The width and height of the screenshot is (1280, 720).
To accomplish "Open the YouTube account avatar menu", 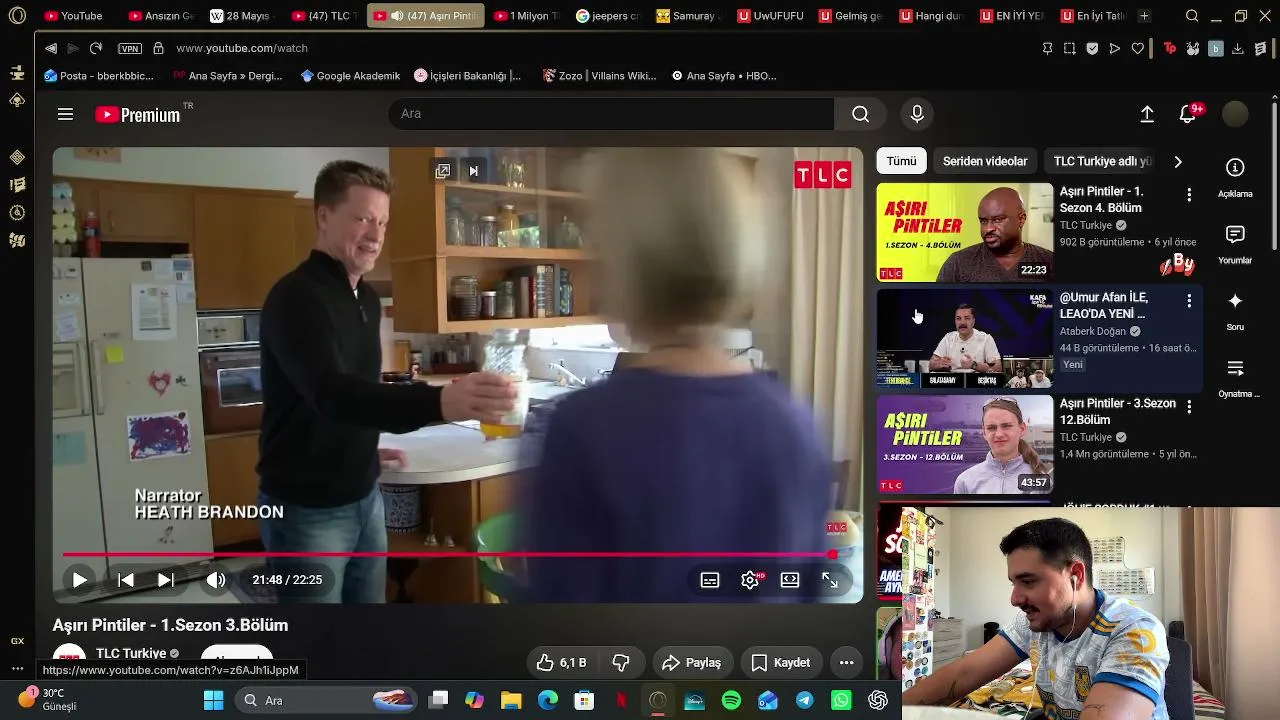I will (1235, 114).
